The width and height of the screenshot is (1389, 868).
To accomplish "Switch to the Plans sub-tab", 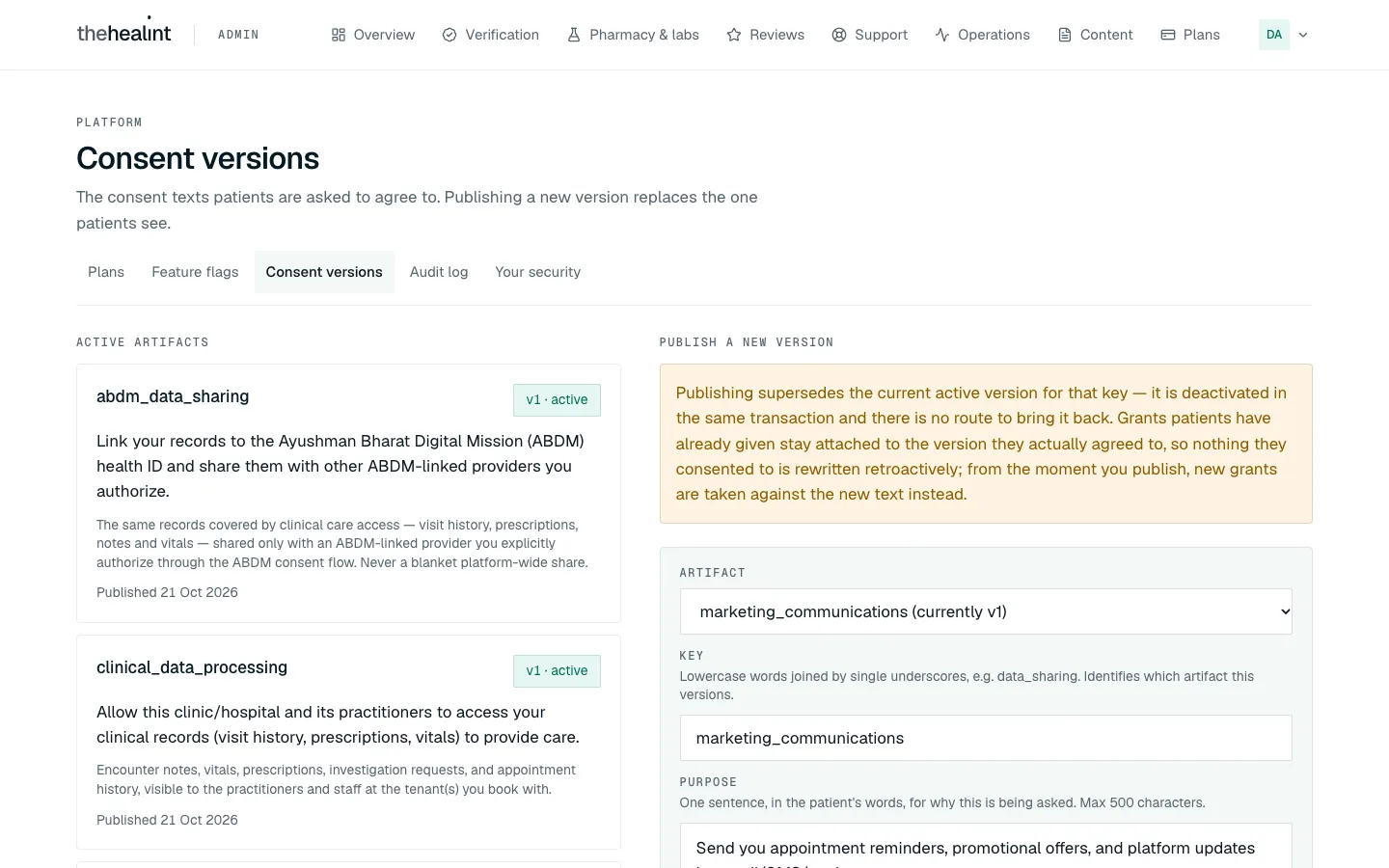I will (x=106, y=272).
